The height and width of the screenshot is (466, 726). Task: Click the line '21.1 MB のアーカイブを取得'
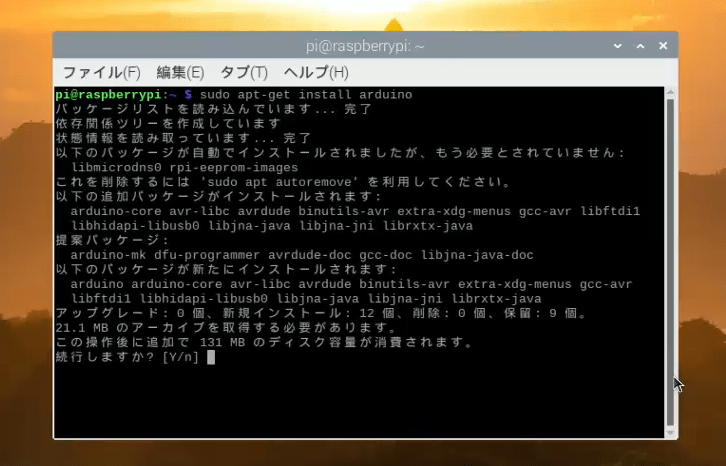click(226, 328)
